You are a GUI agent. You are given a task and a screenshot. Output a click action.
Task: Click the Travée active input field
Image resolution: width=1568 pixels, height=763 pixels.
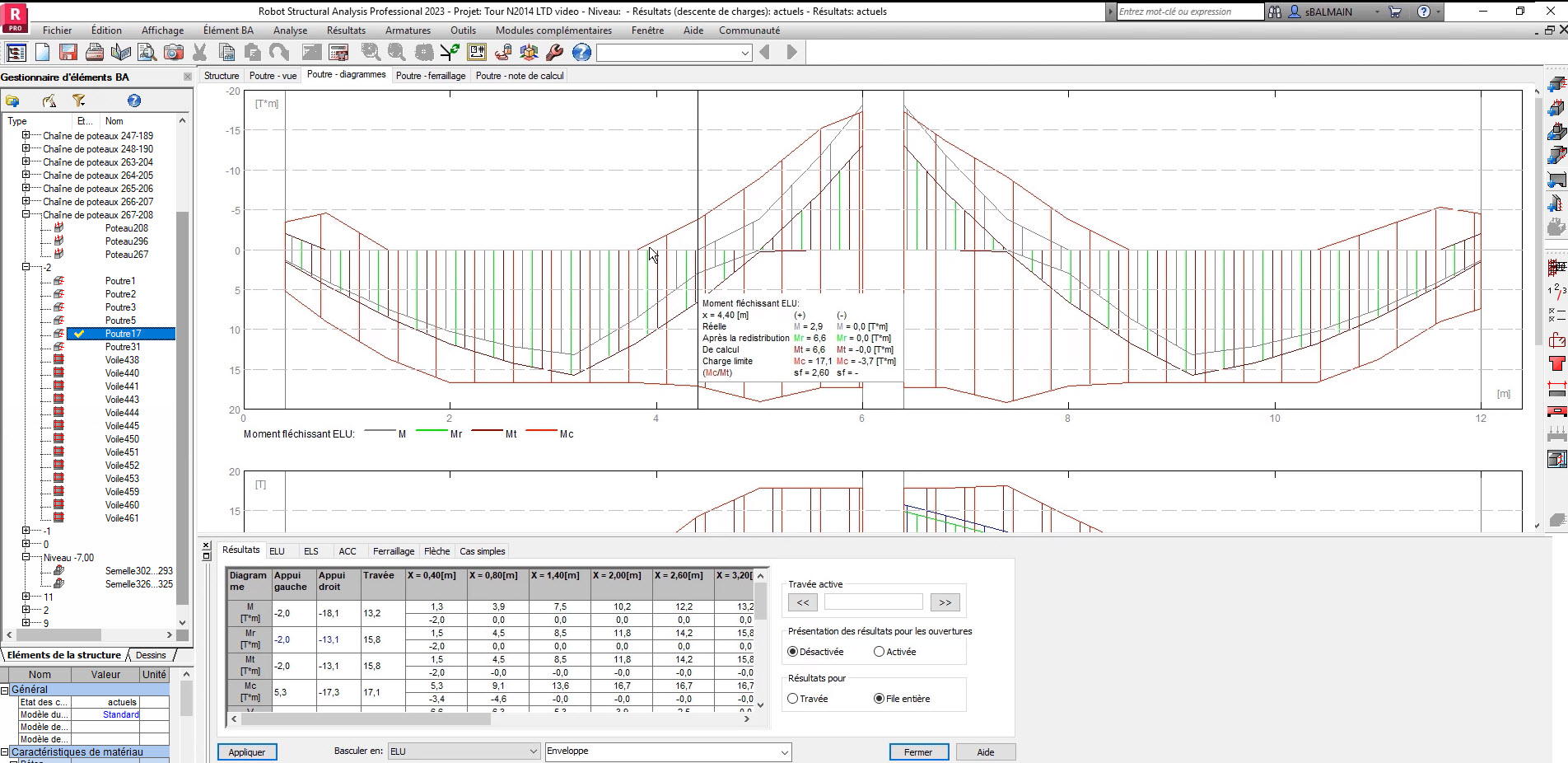tap(873, 602)
